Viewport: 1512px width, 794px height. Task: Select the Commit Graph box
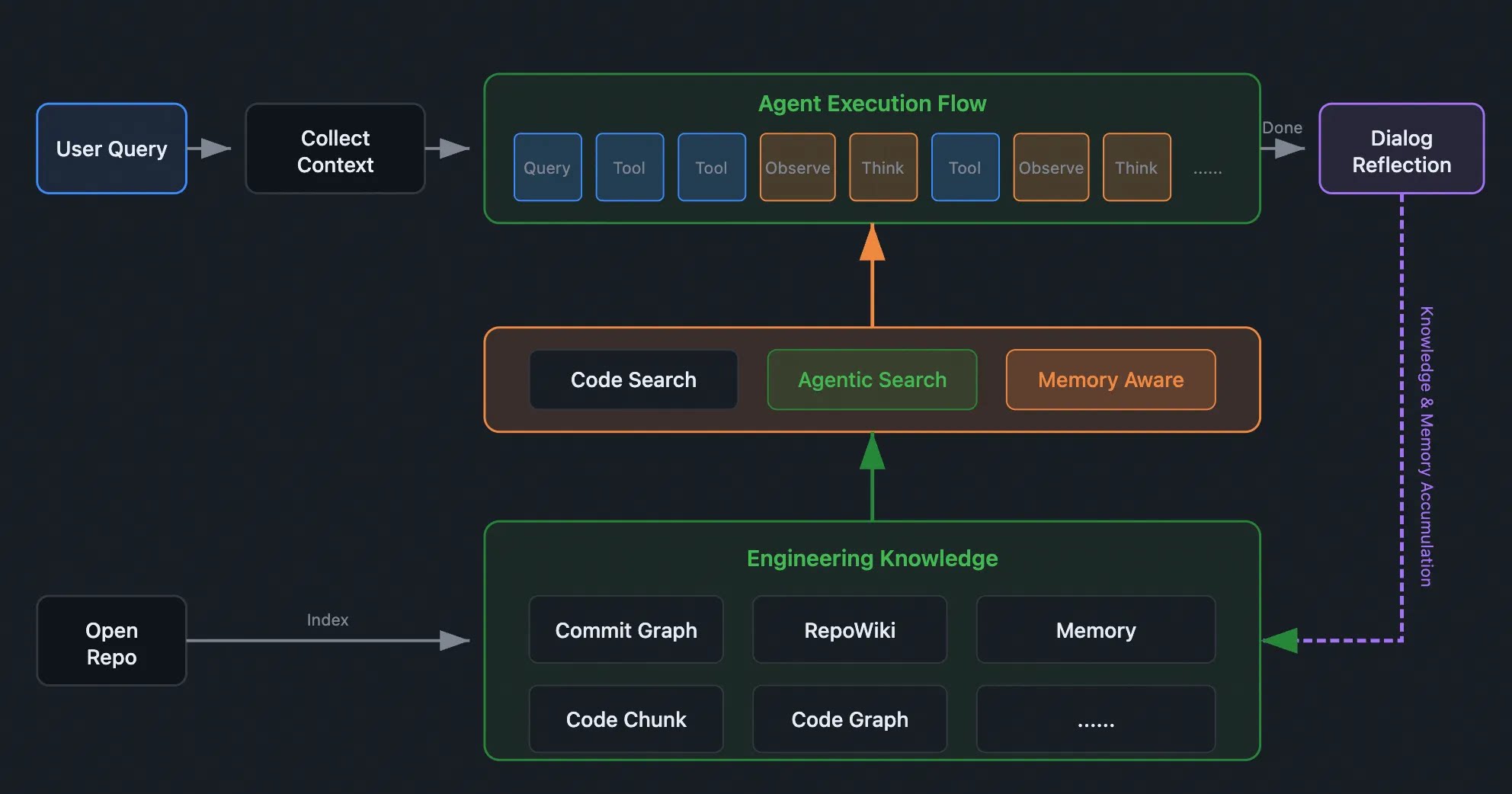(626, 630)
